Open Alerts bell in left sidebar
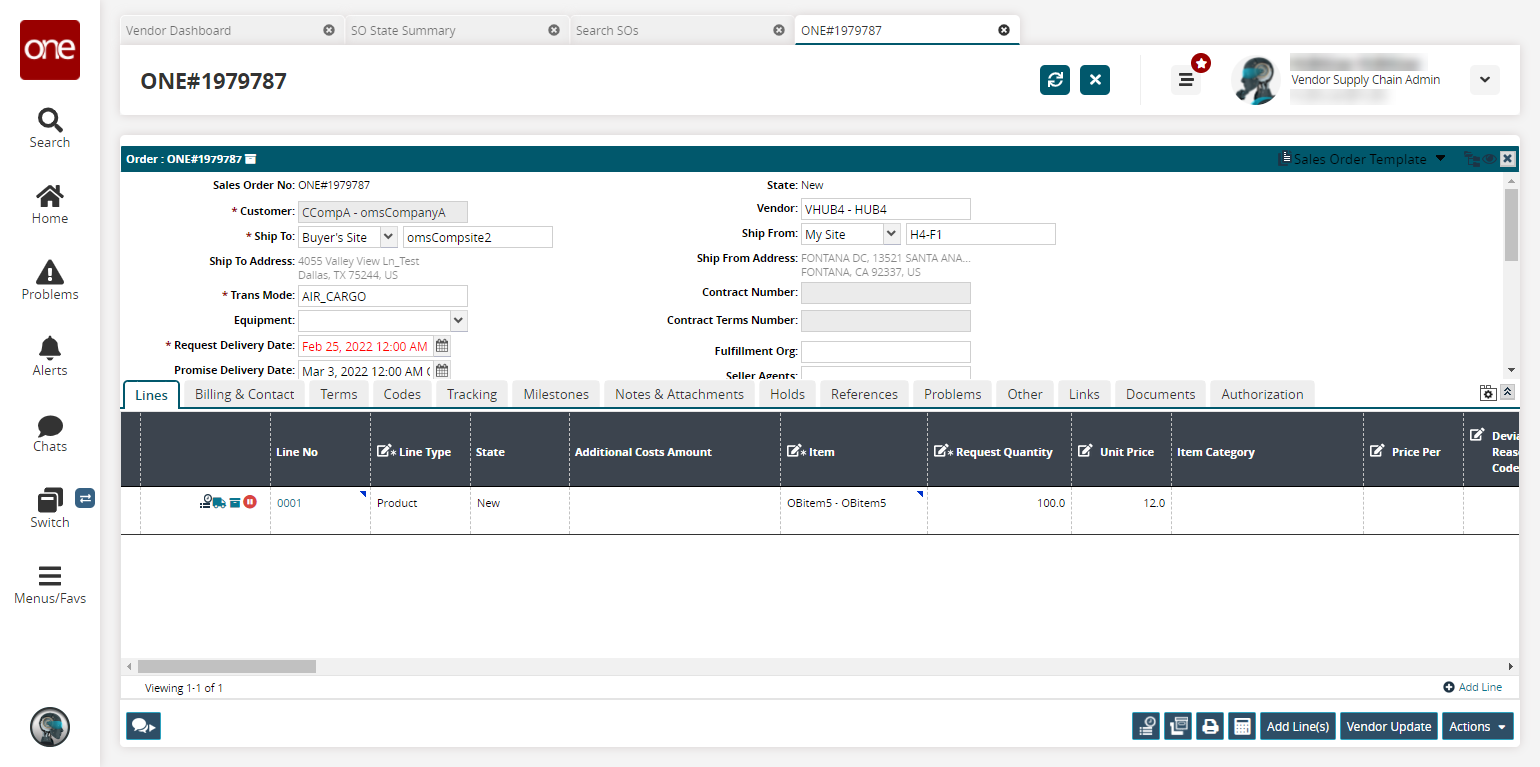The image size is (1540, 767). [49, 356]
